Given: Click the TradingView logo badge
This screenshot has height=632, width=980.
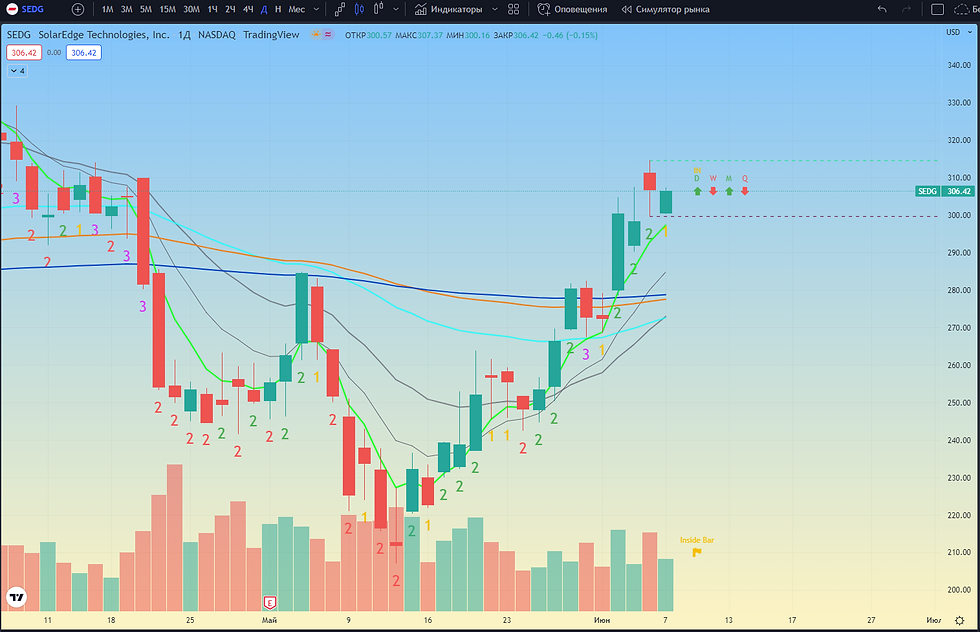Looking at the screenshot, I should 17,597.
